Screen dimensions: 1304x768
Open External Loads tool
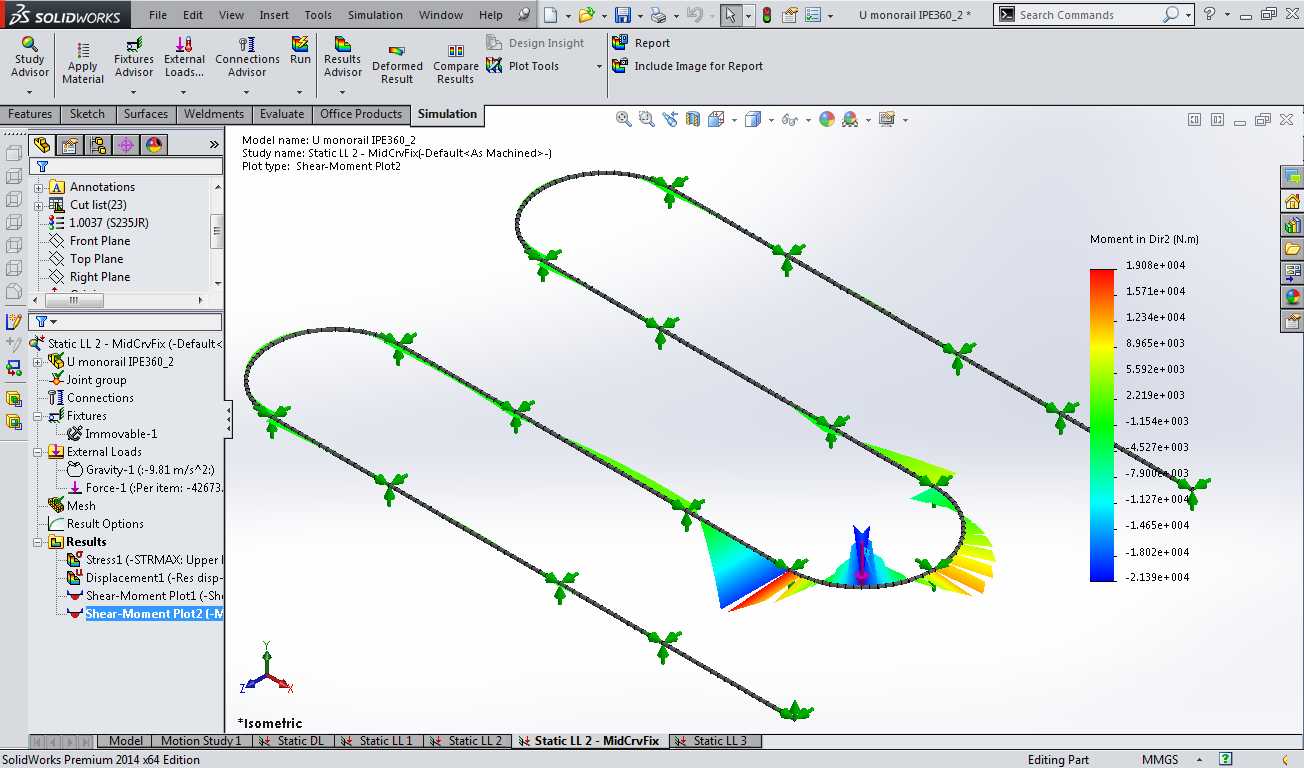[184, 58]
